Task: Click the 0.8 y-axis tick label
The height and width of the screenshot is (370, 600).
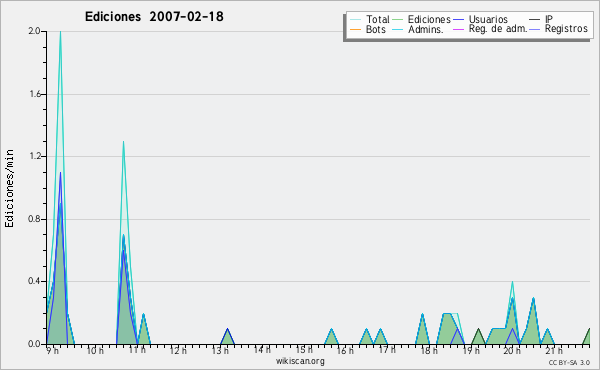Action: tap(34, 219)
